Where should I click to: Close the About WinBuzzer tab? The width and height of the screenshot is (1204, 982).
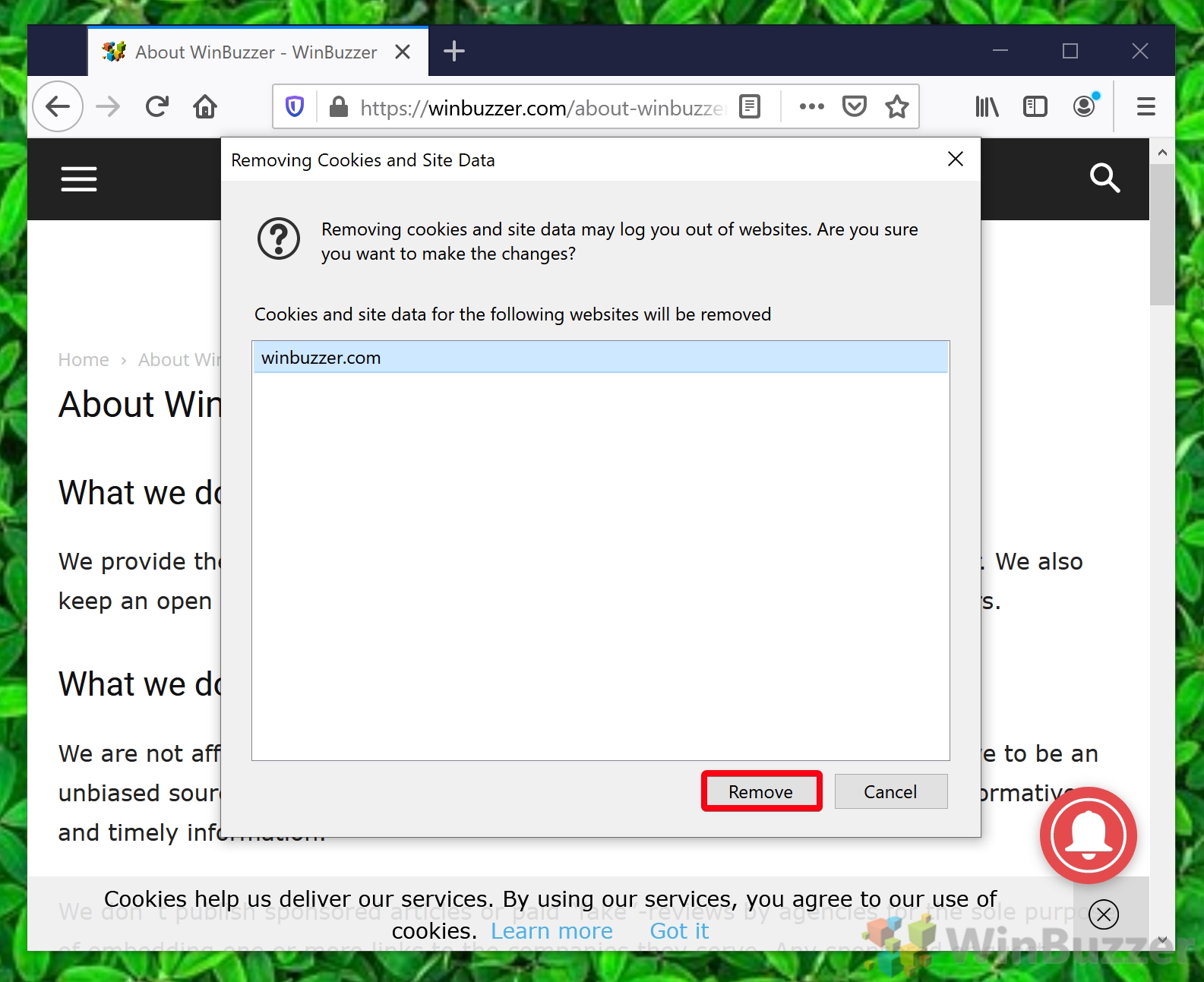(x=403, y=52)
